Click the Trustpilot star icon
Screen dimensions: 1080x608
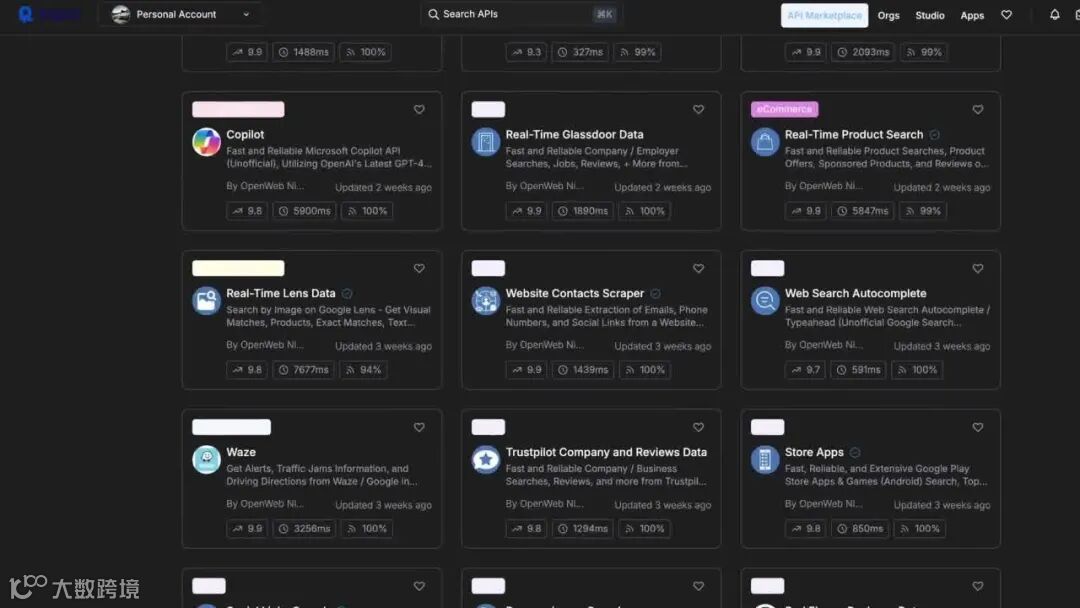click(486, 460)
